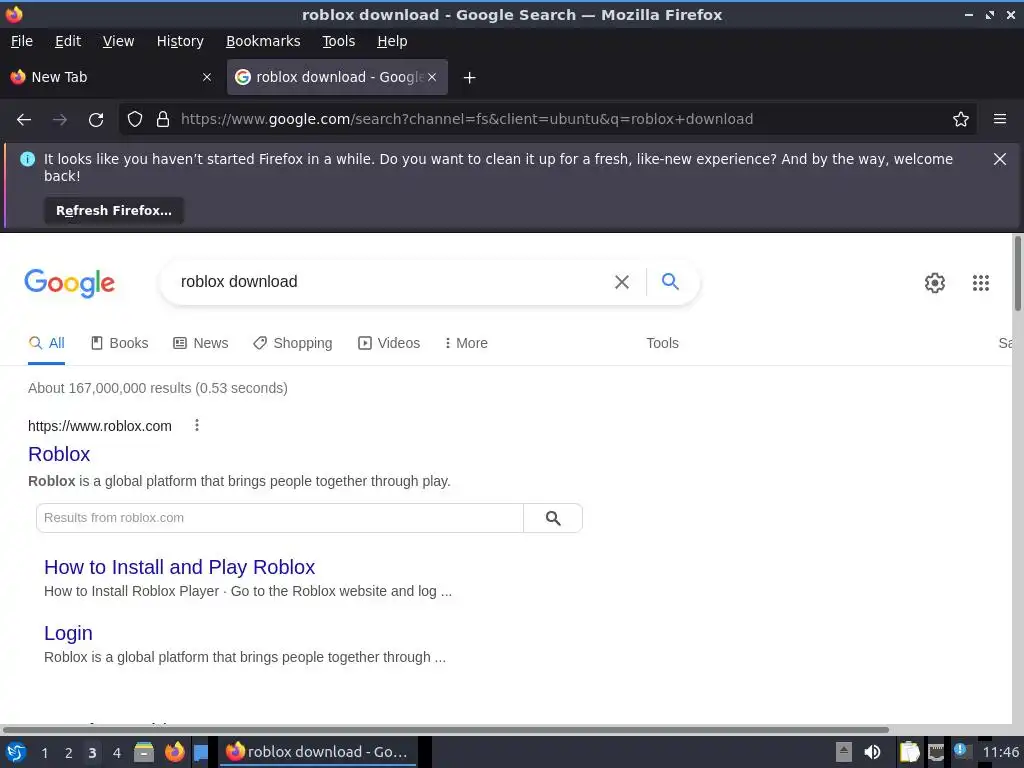This screenshot has height=768, width=1024.
Task: Open options dots next to roblox.com result
Action: 197,426
